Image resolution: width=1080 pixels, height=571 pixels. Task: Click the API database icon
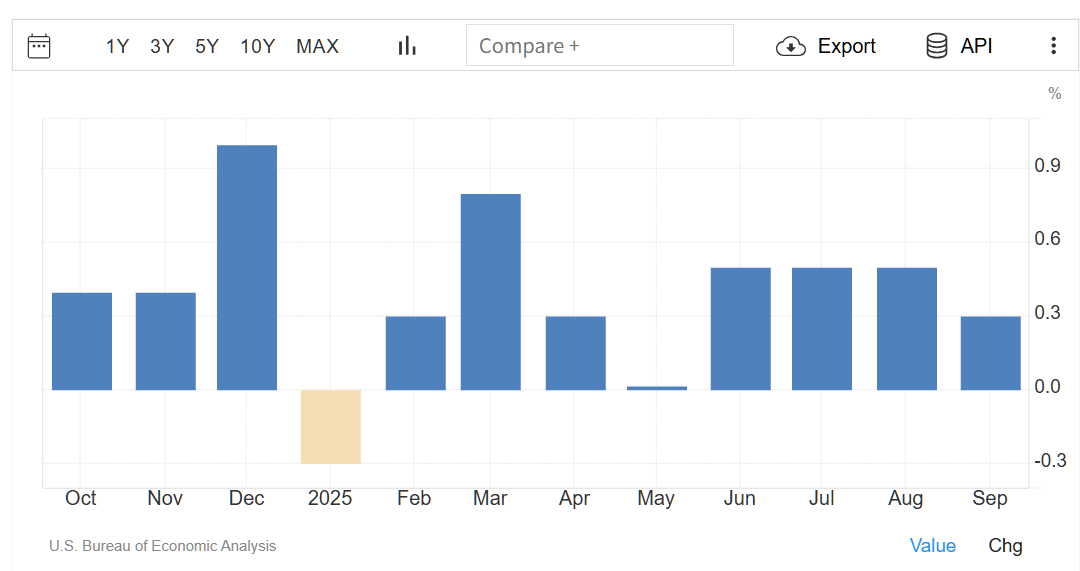click(x=937, y=46)
